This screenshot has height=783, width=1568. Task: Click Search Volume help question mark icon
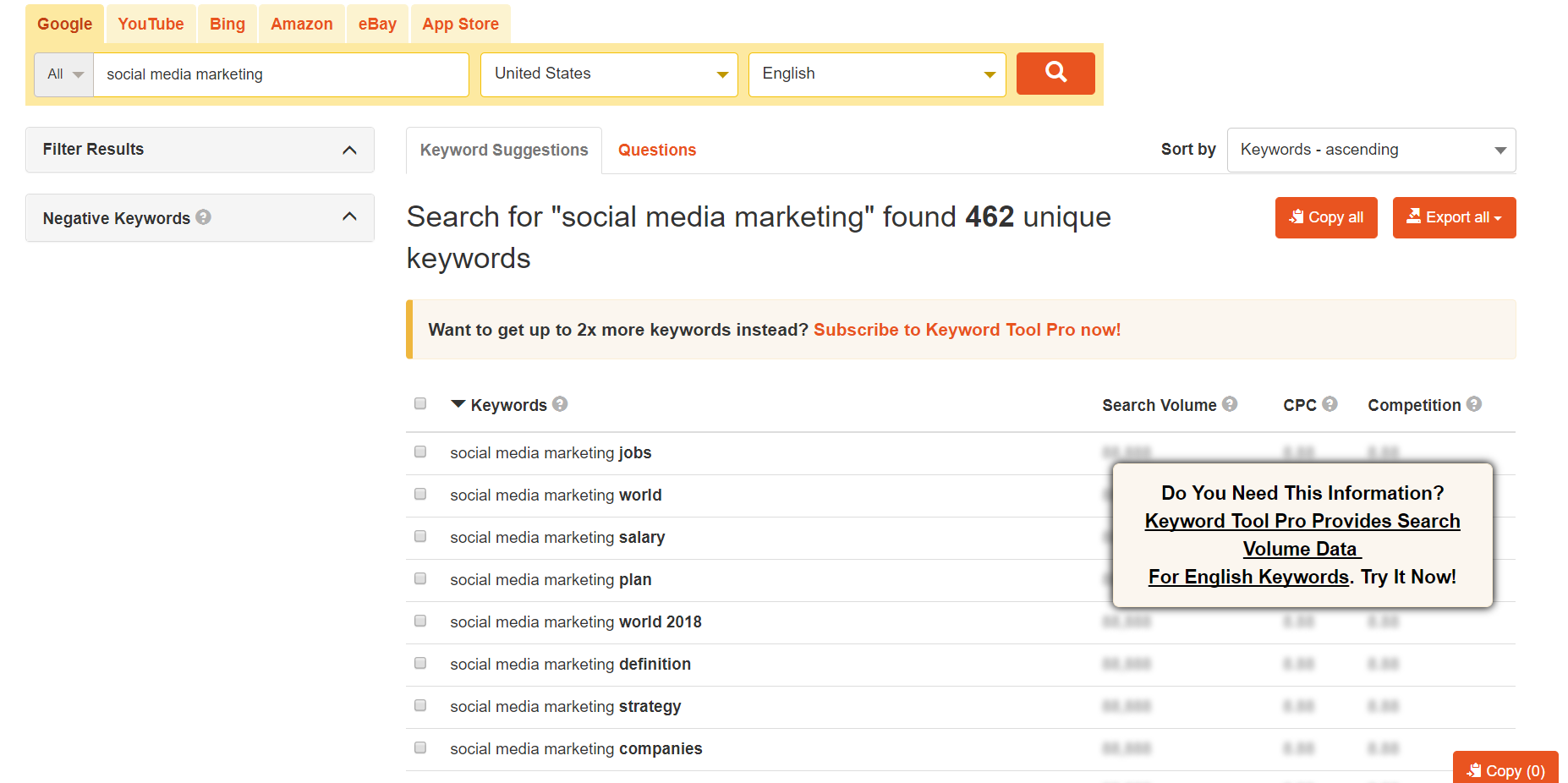(x=1230, y=404)
